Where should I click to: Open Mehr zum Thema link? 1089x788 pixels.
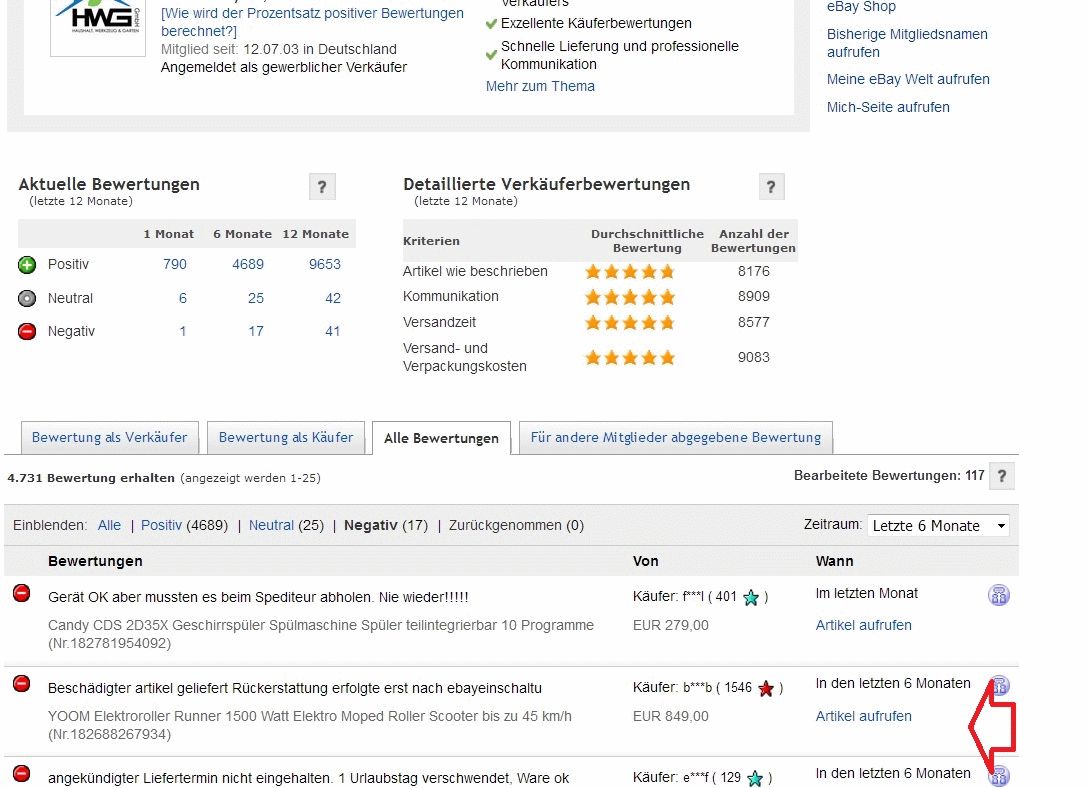(540, 86)
